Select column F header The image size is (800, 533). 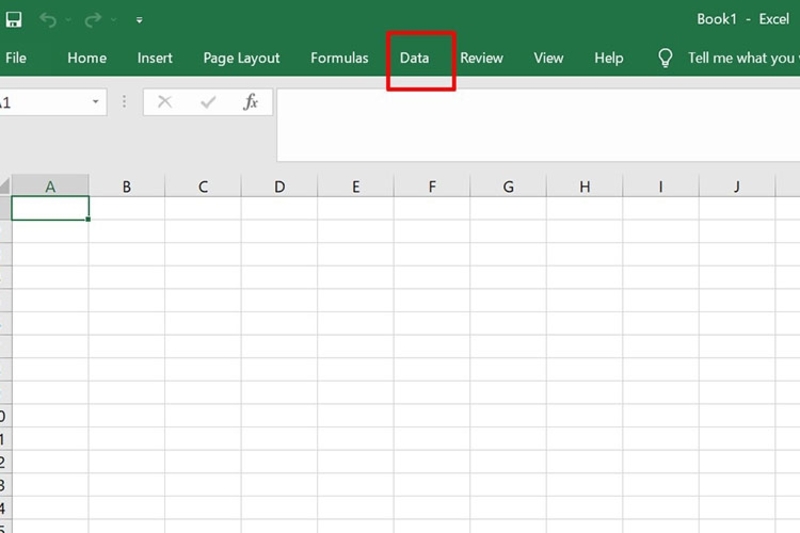coord(432,186)
